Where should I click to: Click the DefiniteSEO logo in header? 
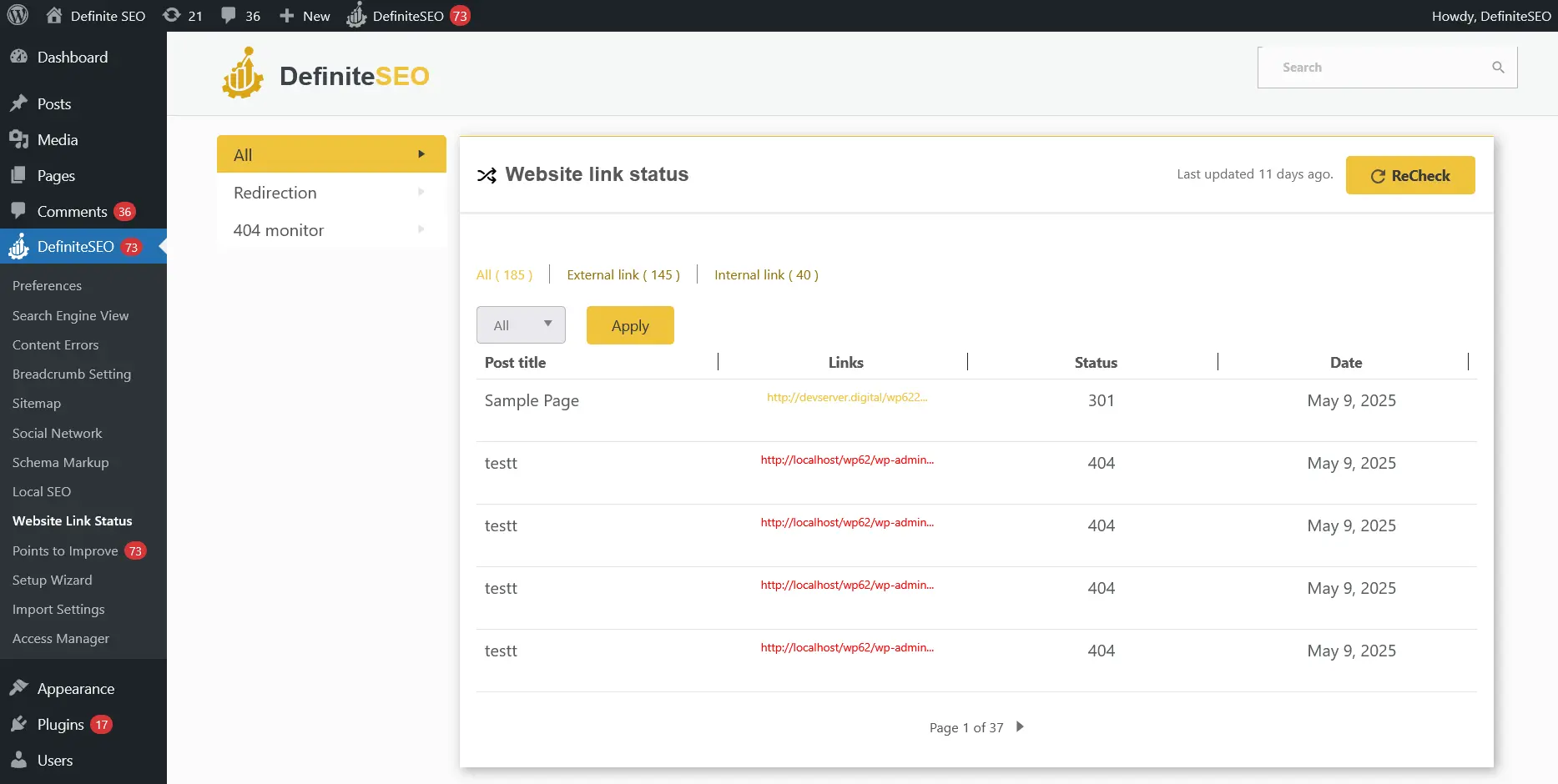coord(325,73)
